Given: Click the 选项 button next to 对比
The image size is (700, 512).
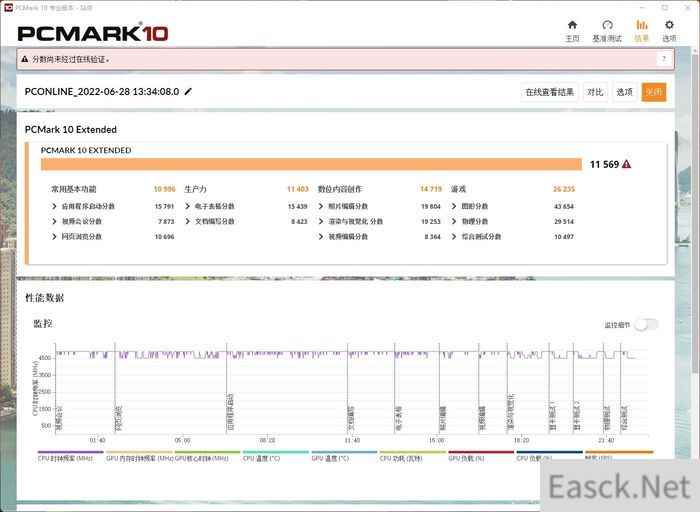Looking at the screenshot, I should pos(624,92).
